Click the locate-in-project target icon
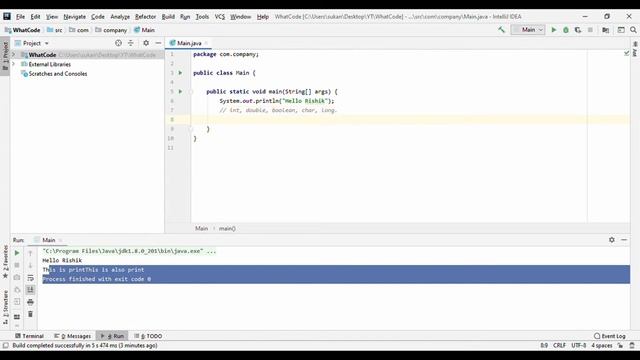 click(118, 43)
